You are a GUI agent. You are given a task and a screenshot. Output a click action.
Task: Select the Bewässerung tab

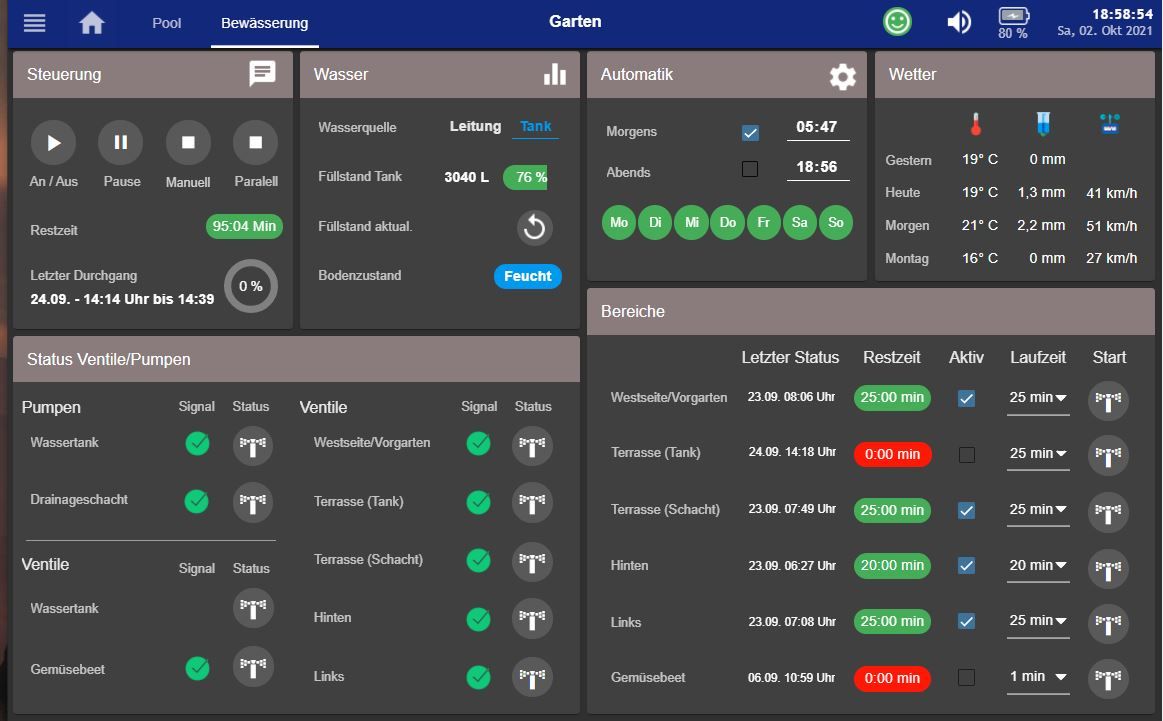pos(264,23)
